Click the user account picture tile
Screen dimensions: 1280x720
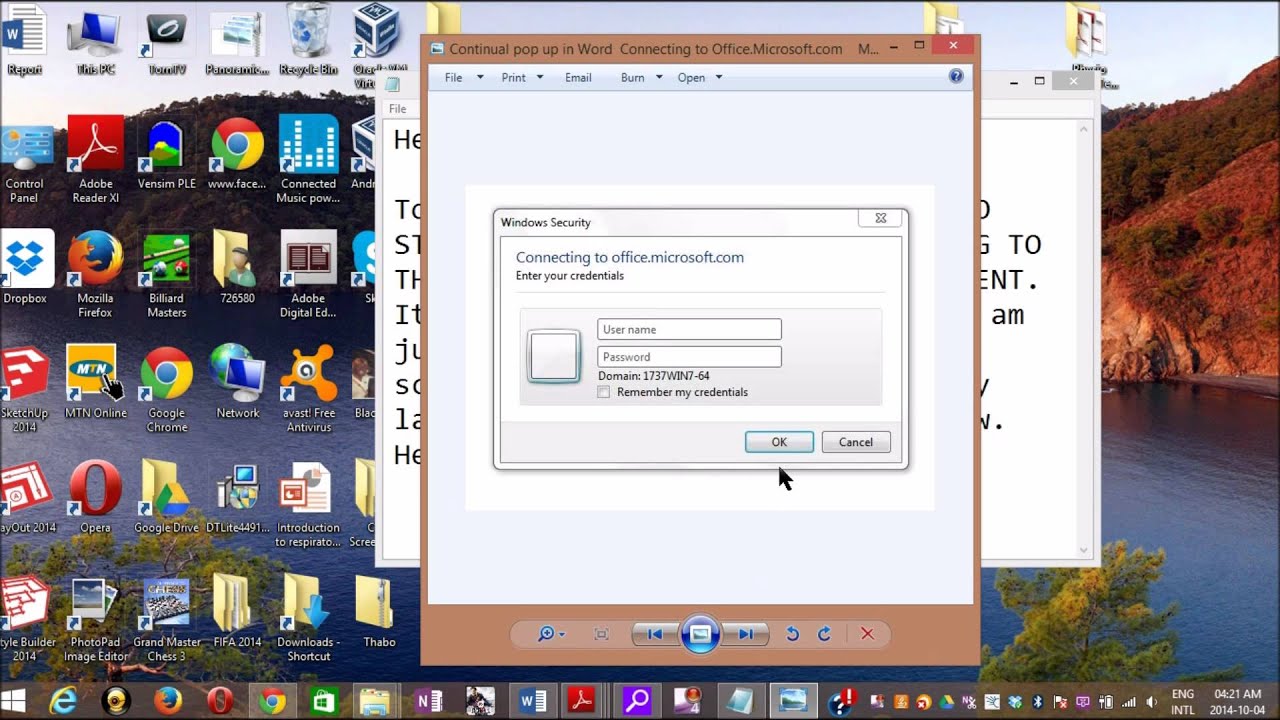pos(553,356)
